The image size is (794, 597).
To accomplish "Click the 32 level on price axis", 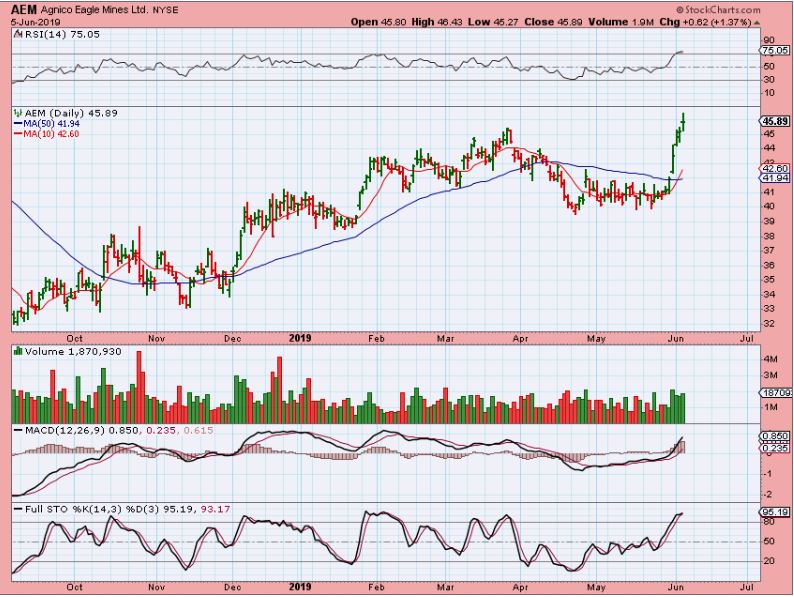I will click(769, 323).
